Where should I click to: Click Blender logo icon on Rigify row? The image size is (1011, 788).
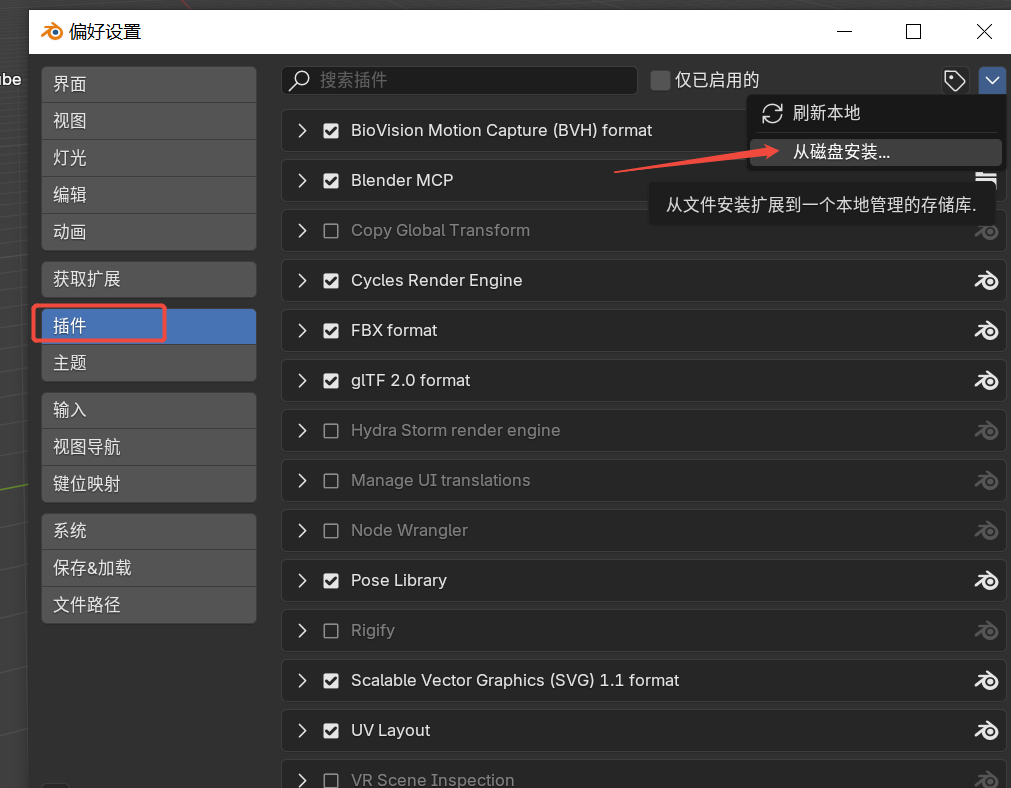[x=986, y=631]
